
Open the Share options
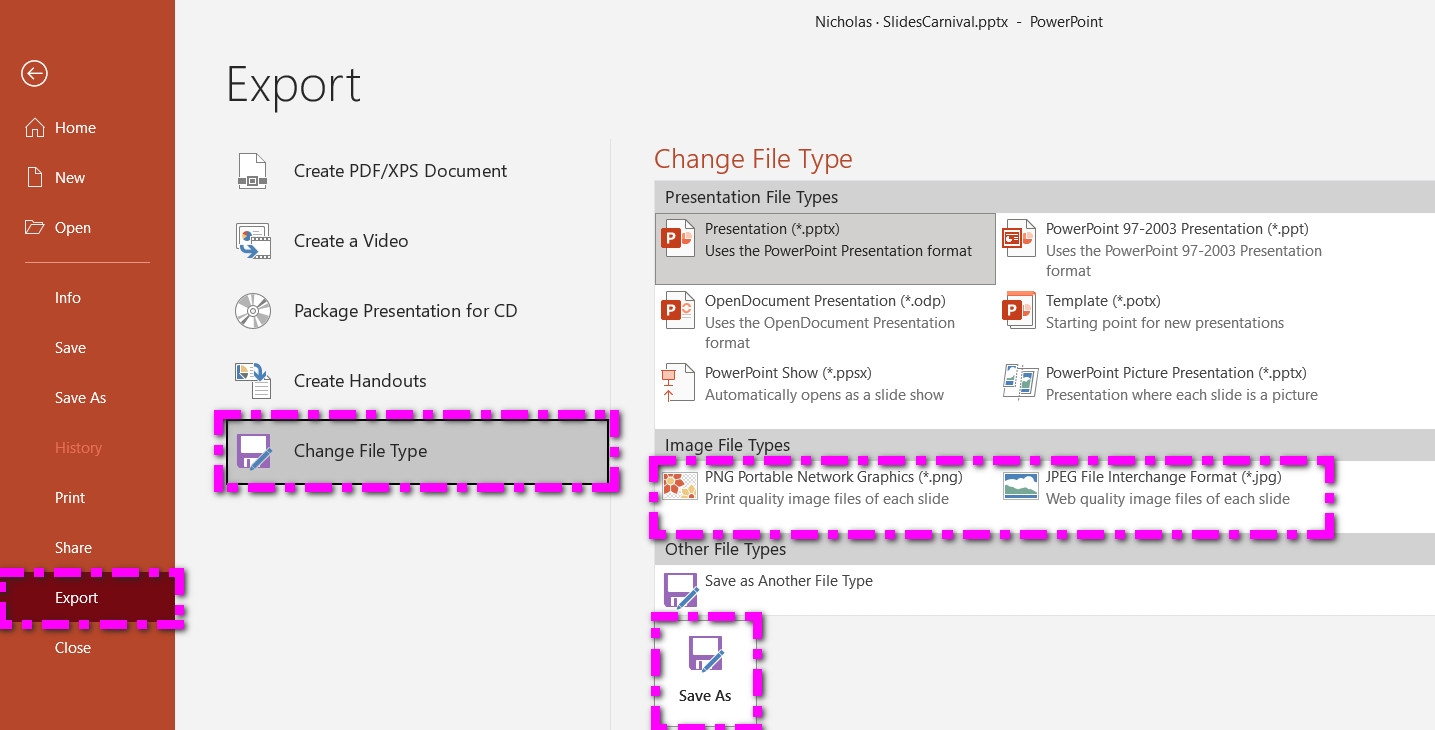coord(73,547)
